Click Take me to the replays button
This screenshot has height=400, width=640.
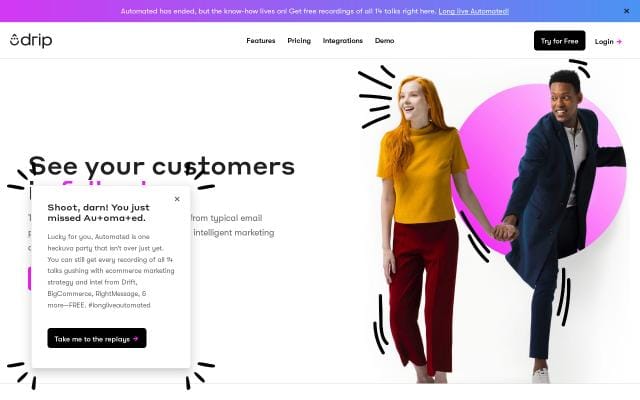pyautogui.click(x=97, y=338)
